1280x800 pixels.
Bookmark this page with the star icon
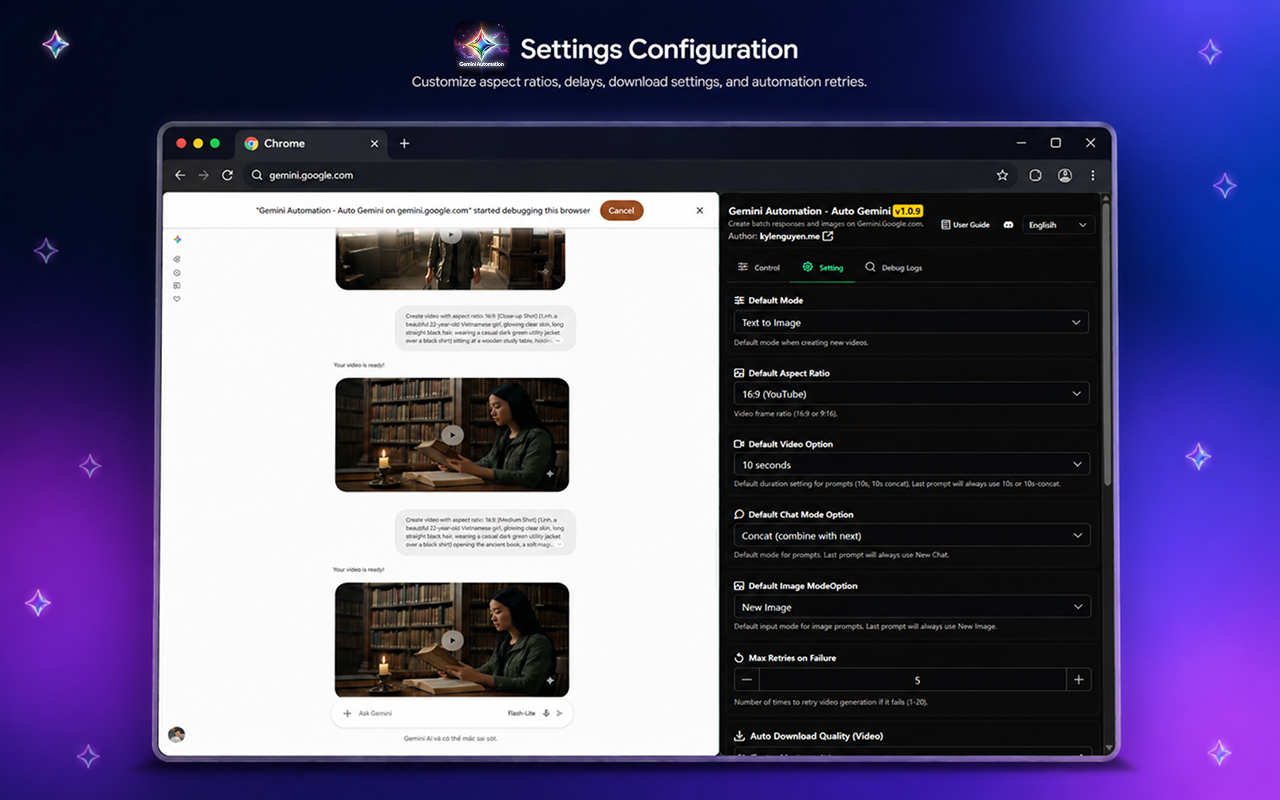coord(1002,175)
